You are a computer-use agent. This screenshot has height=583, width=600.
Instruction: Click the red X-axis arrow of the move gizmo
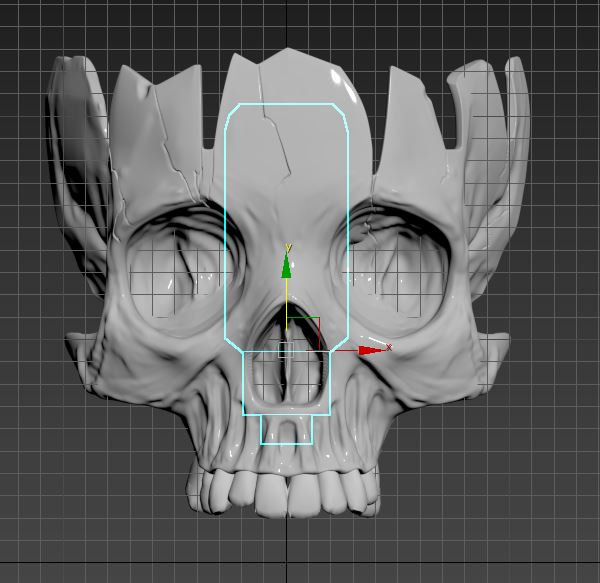[369, 350]
